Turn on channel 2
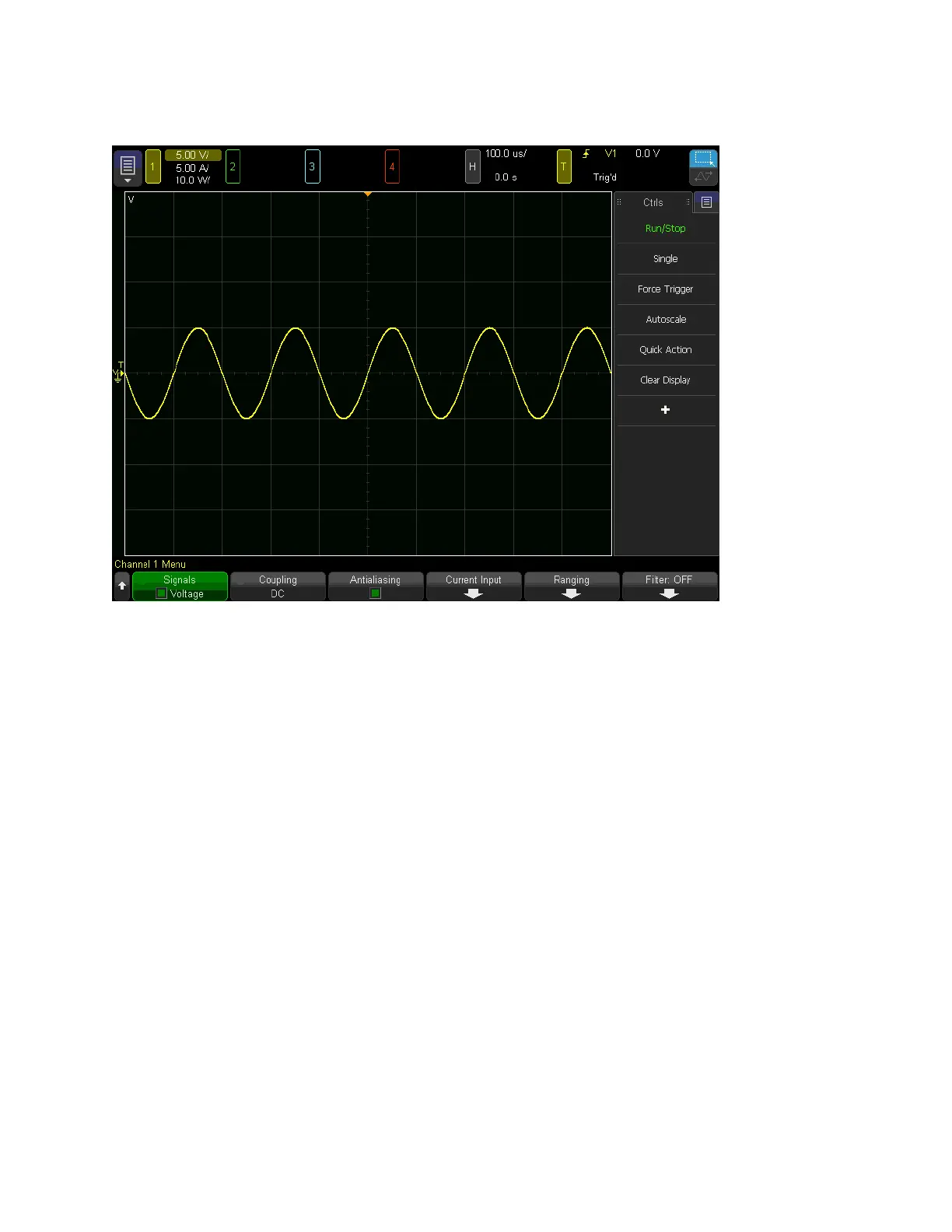 [x=233, y=166]
